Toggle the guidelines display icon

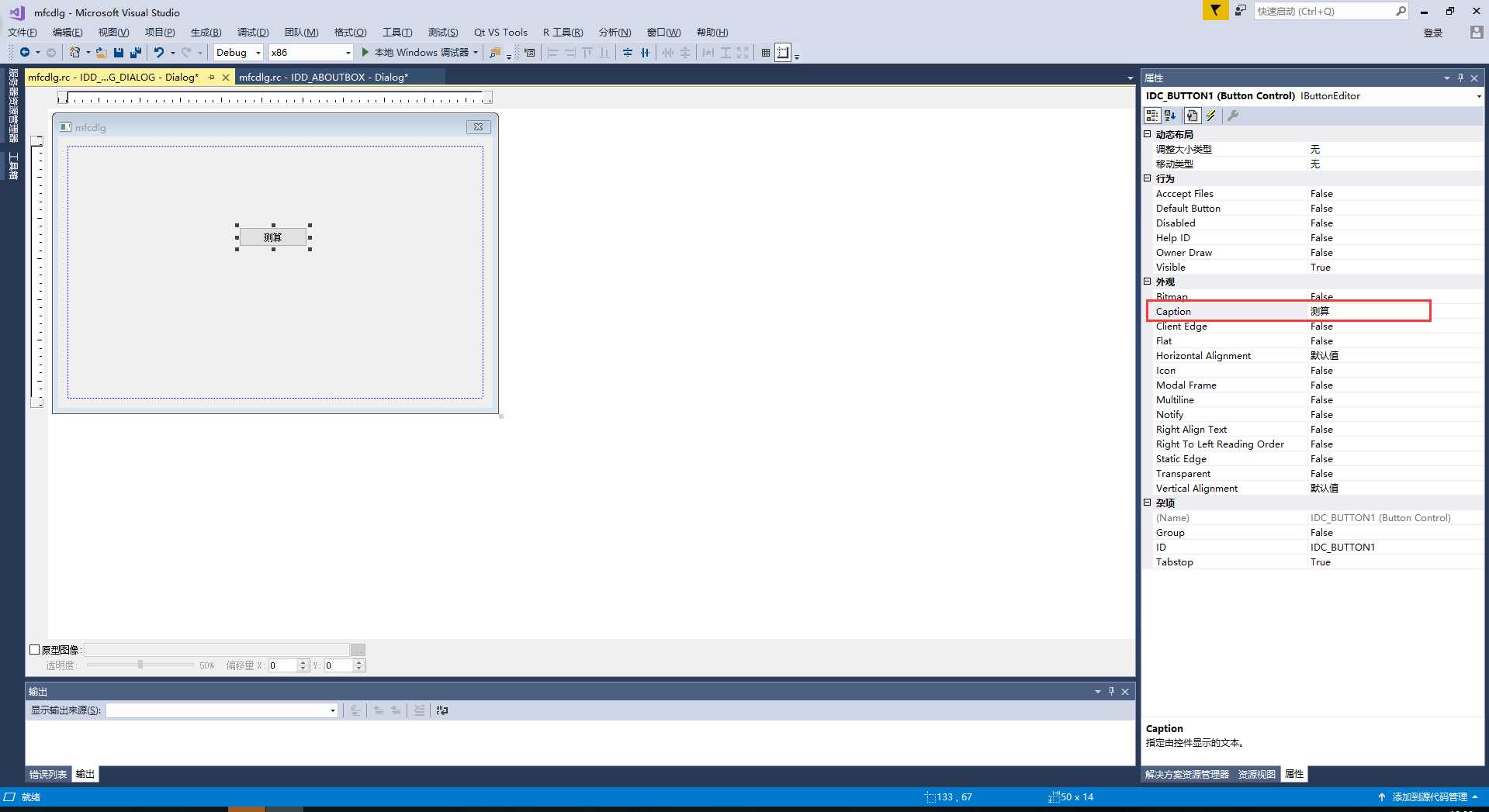(x=783, y=52)
